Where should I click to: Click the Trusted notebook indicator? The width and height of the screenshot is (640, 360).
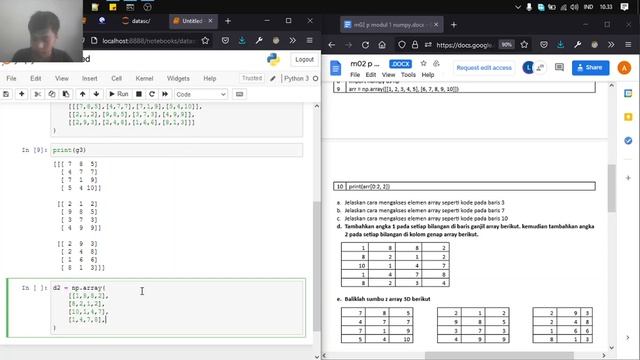(252, 78)
